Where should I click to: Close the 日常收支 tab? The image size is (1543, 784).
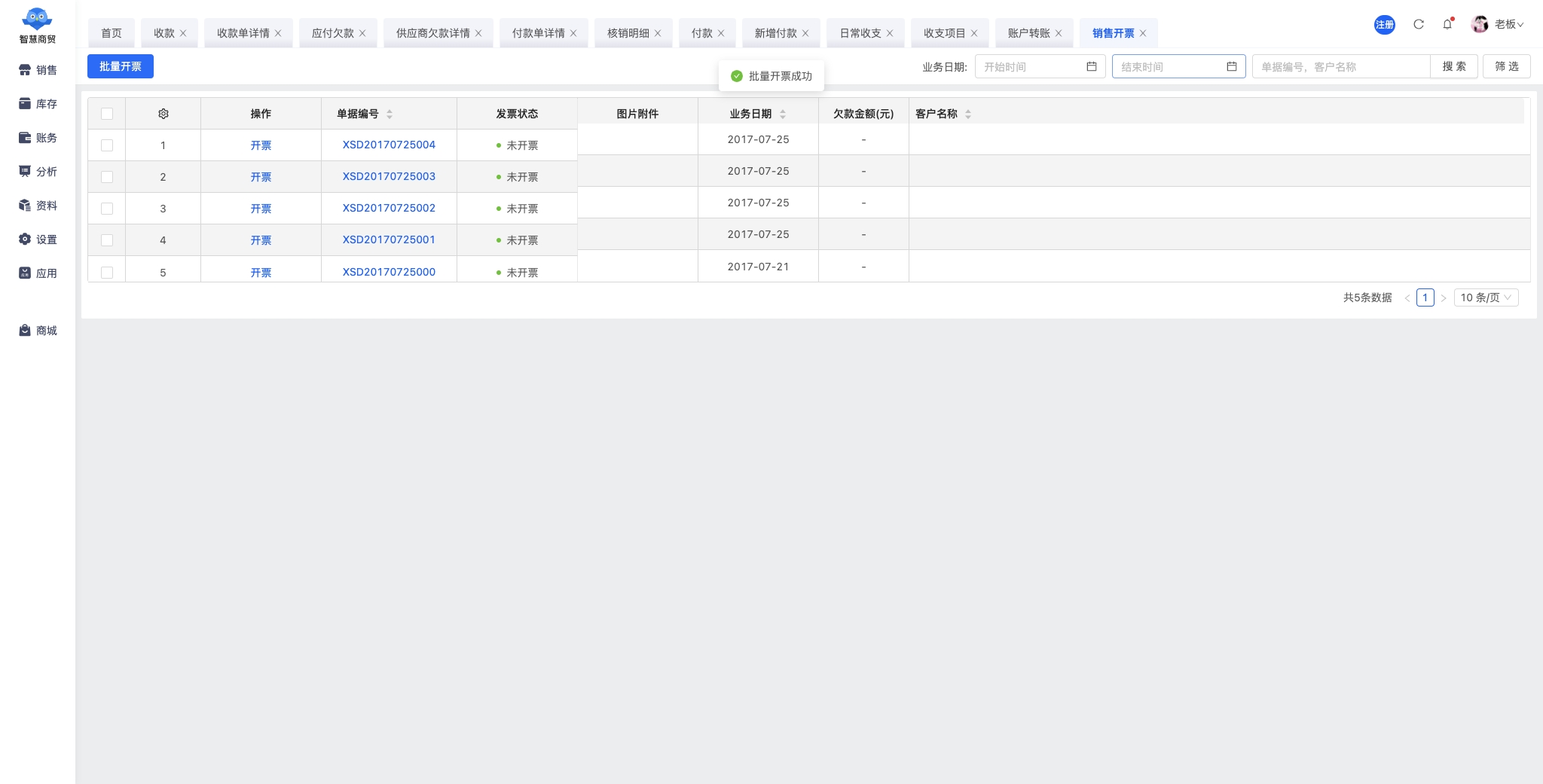(890, 33)
